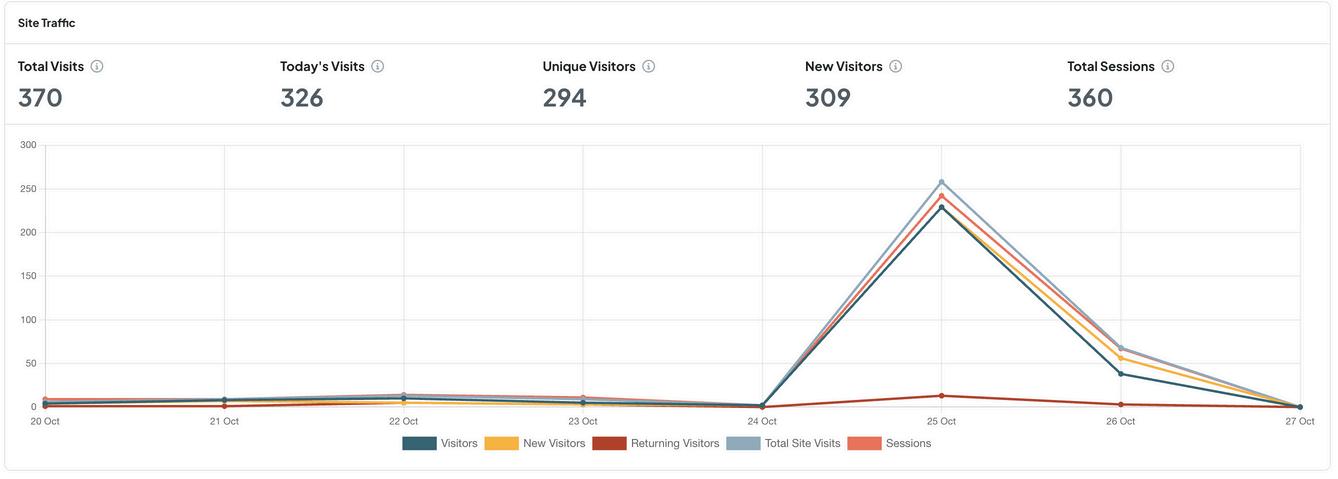1338x479 pixels.
Task: Click the dark teal Visitors color box
Action: [x=419, y=443]
